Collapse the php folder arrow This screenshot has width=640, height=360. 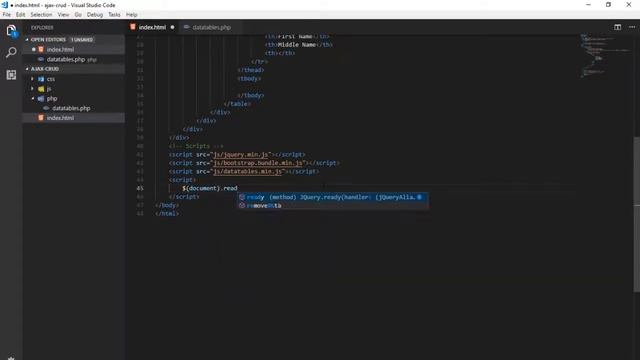click(x=33, y=98)
